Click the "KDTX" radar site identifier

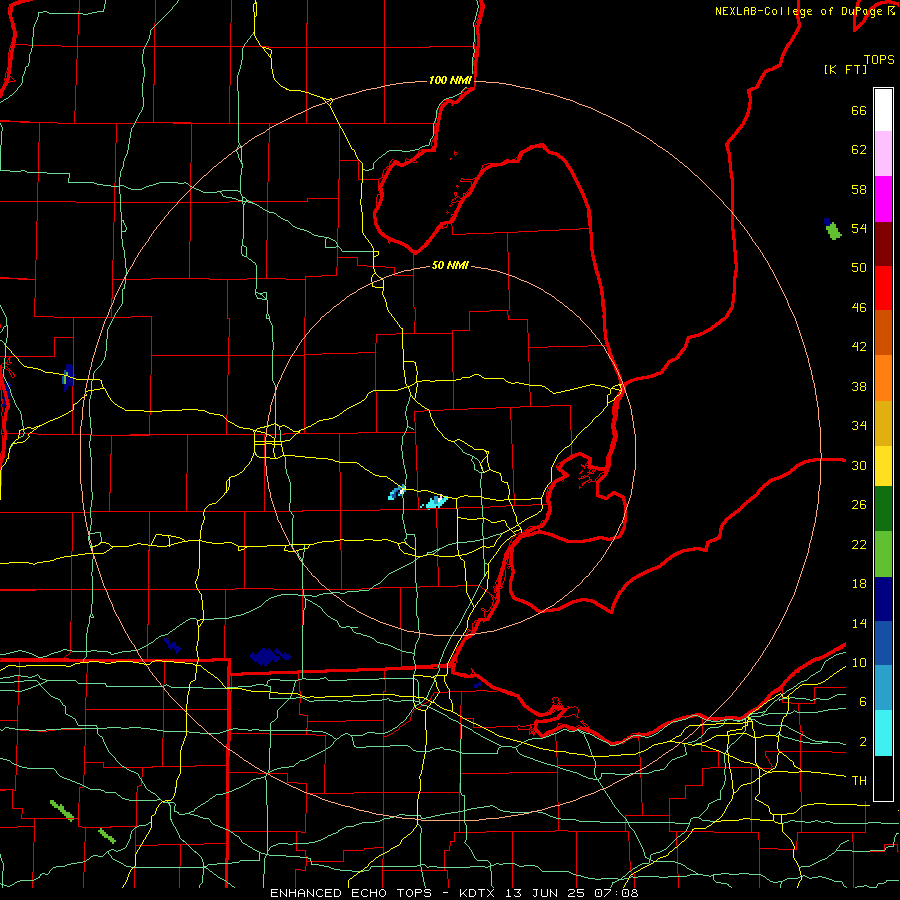click(479, 893)
